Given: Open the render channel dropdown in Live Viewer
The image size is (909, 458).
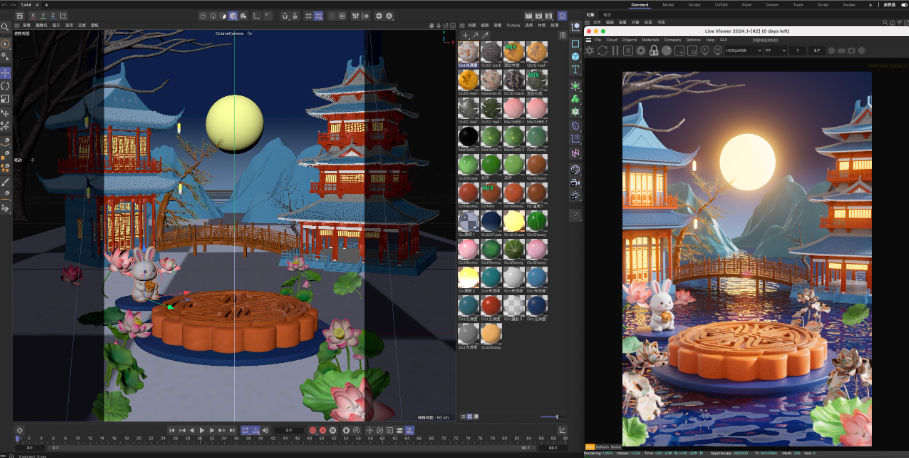Looking at the screenshot, I should [x=735, y=50].
